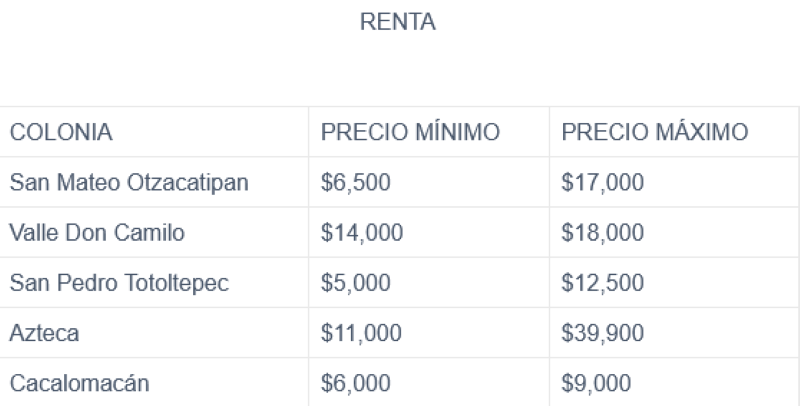800x406 pixels.
Task: Click the $11,000 price for Azteca
Action: 361,333
